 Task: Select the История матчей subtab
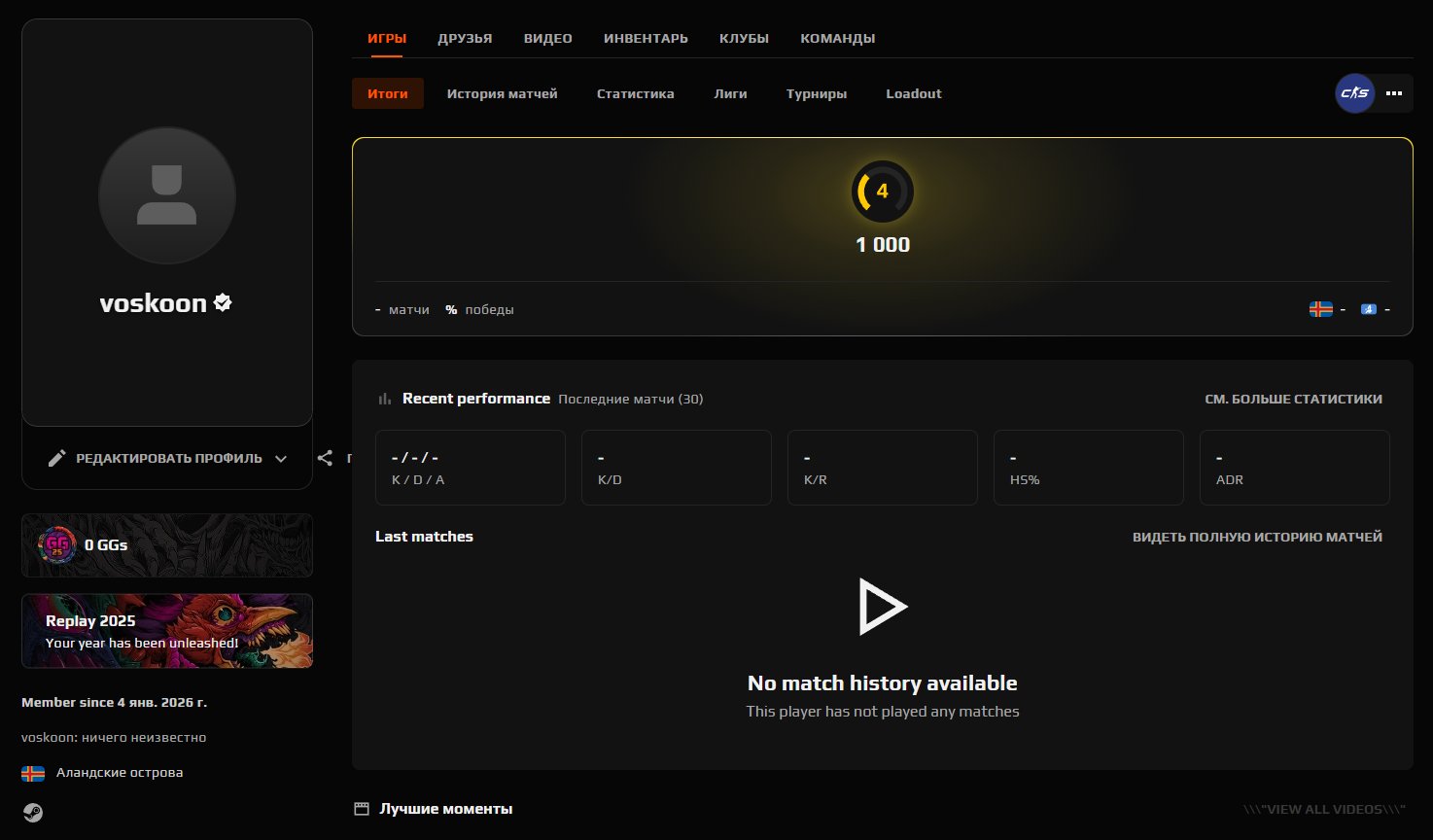click(502, 94)
